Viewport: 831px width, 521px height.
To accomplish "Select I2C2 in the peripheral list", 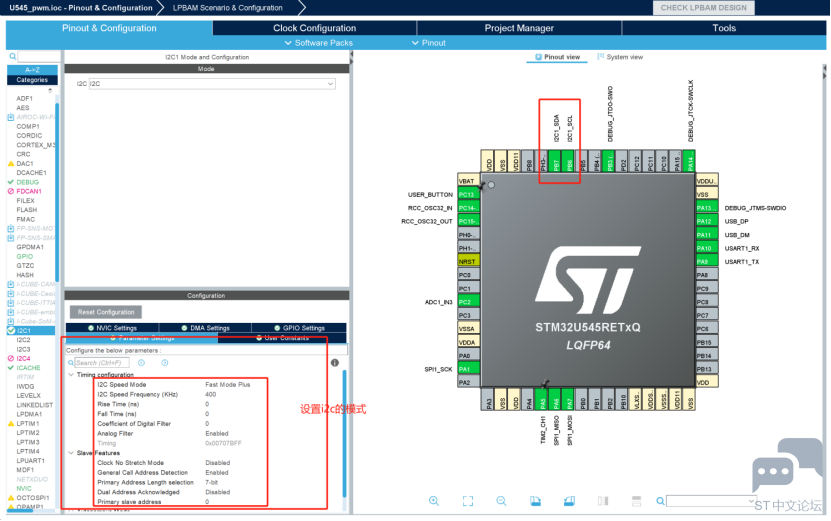I will [23, 340].
